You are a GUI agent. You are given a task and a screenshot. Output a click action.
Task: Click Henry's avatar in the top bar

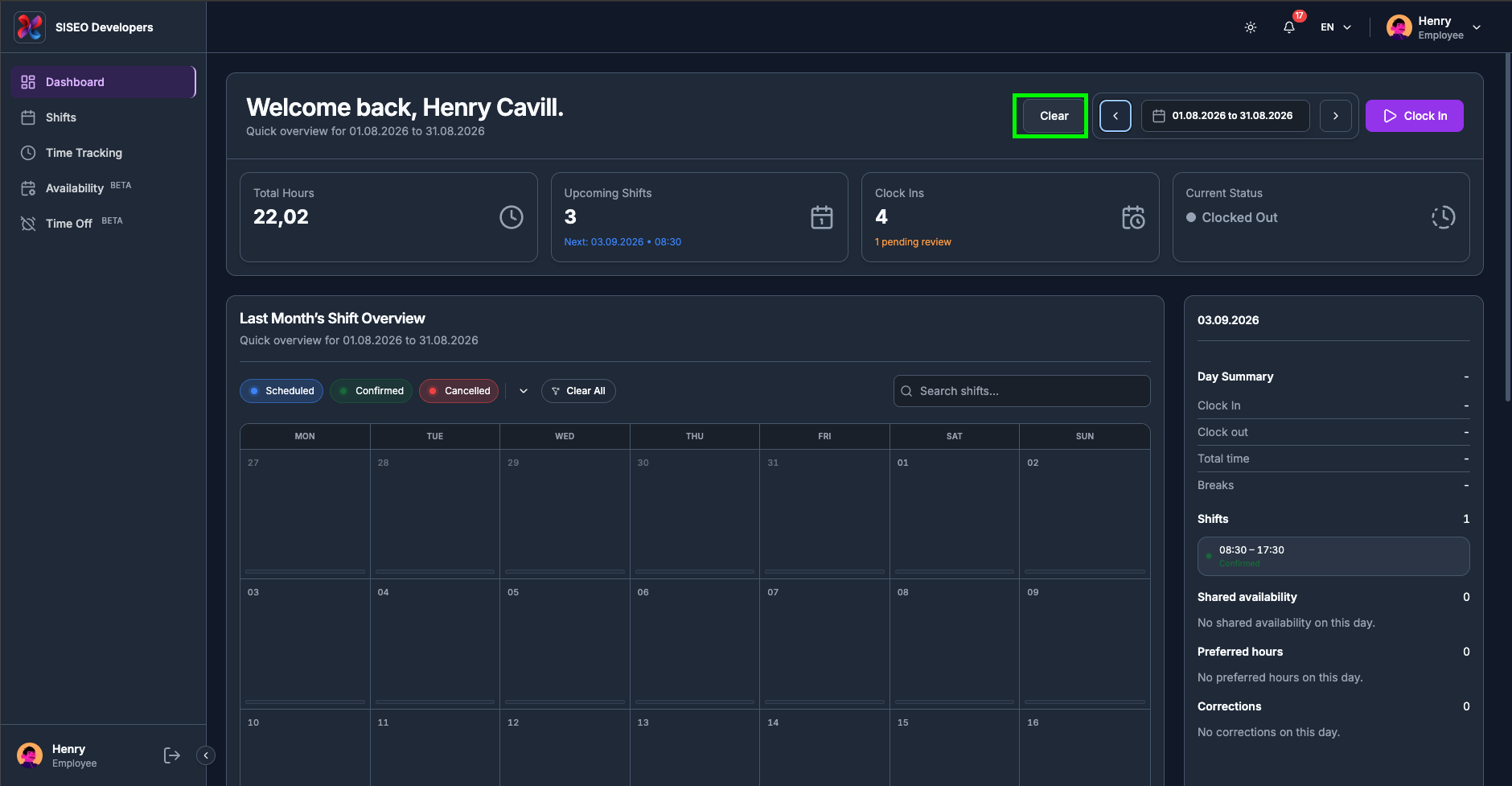click(x=1399, y=27)
